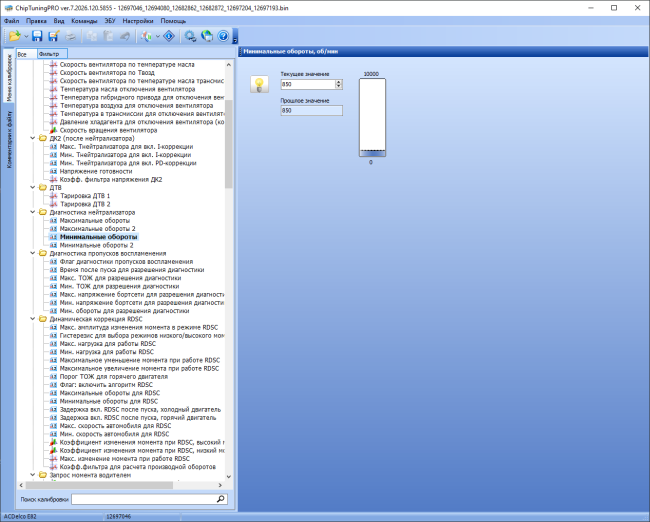Collapse the ДТВ folder
Image resolution: width=650 pixels, height=522 pixels.
click(x=33, y=187)
